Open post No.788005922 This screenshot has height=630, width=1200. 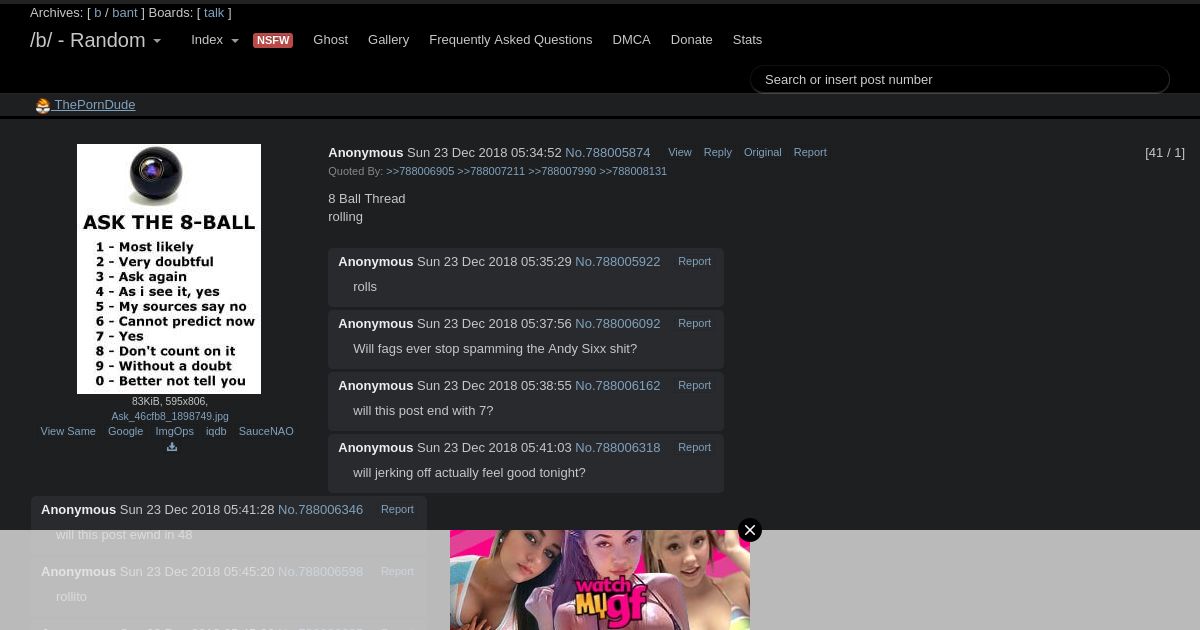(x=617, y=262)
